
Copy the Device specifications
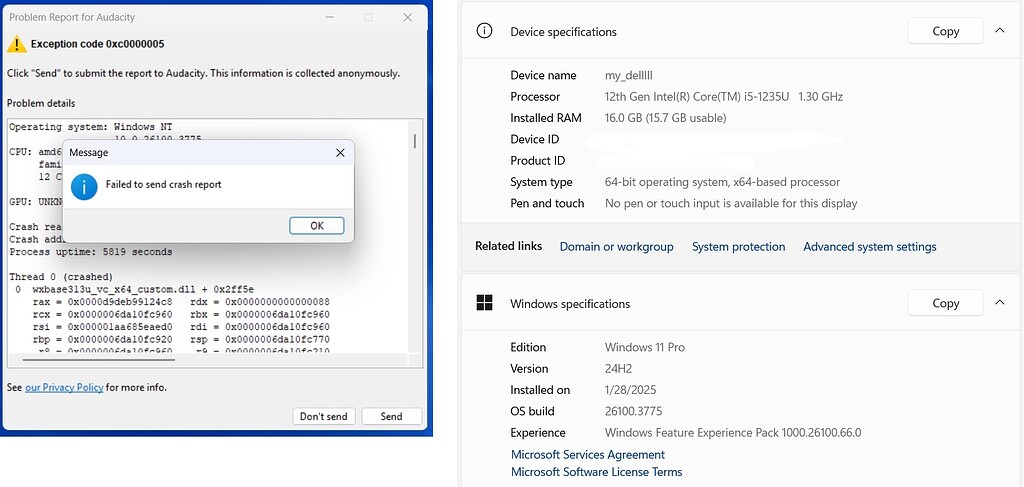(x=945, y=31)
